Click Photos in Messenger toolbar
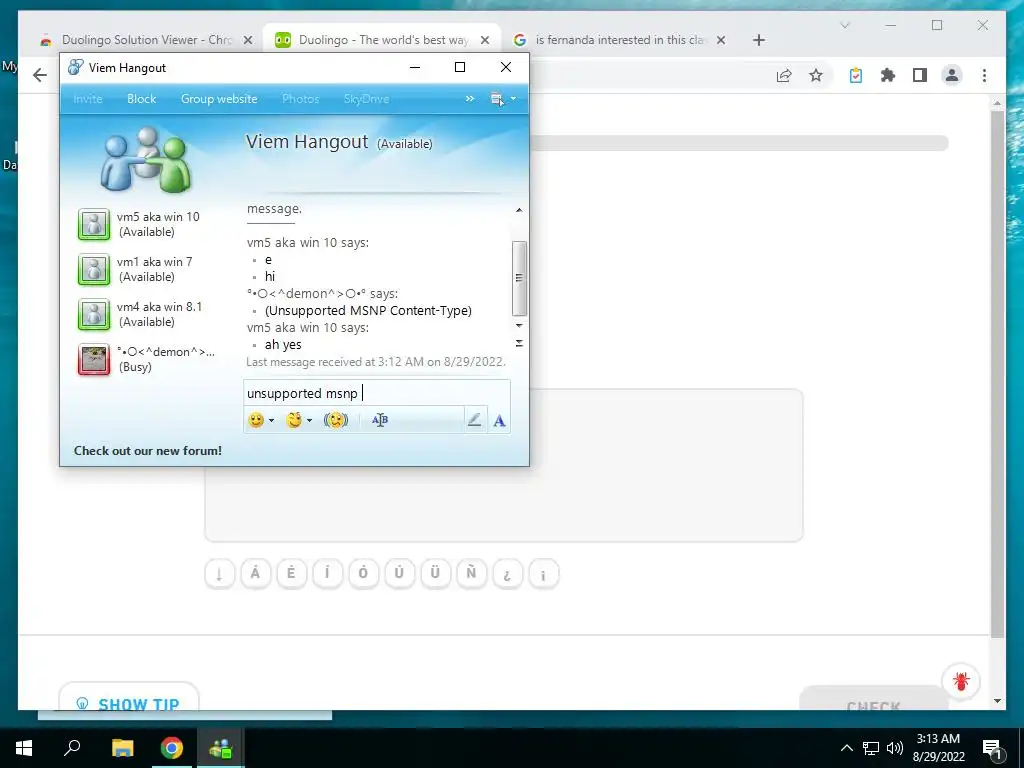Image resolution: width=1024 pixels, height=768 pixels. [x=300, y=99]
